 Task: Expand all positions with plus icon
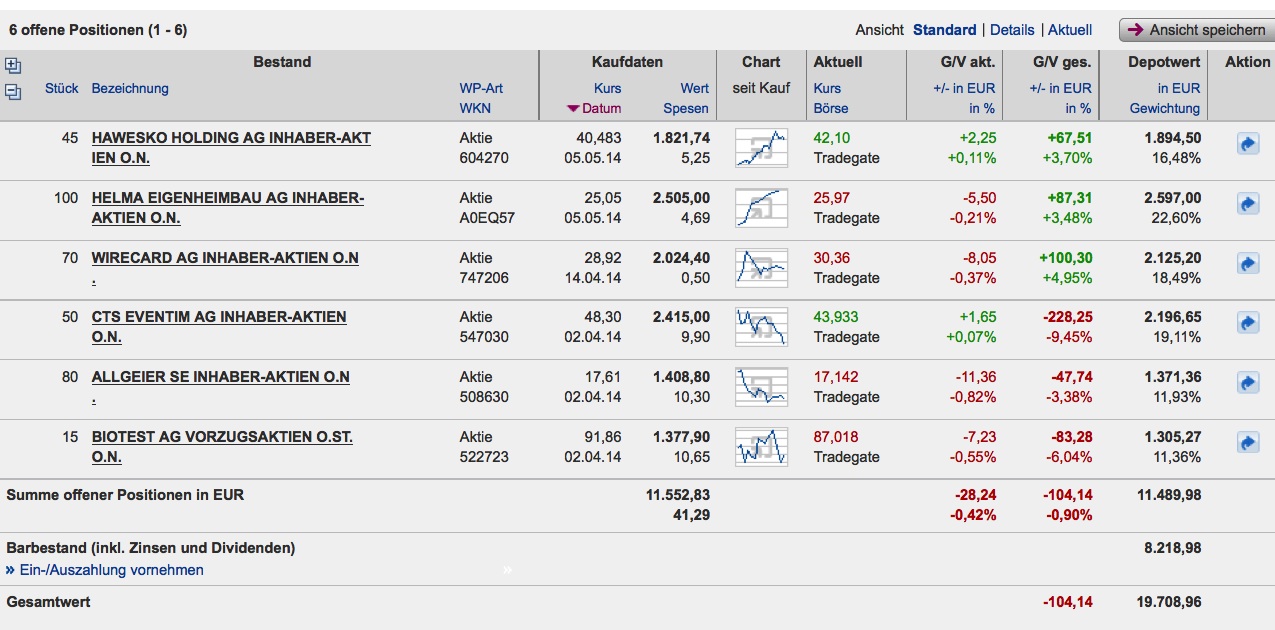point(13,67)
